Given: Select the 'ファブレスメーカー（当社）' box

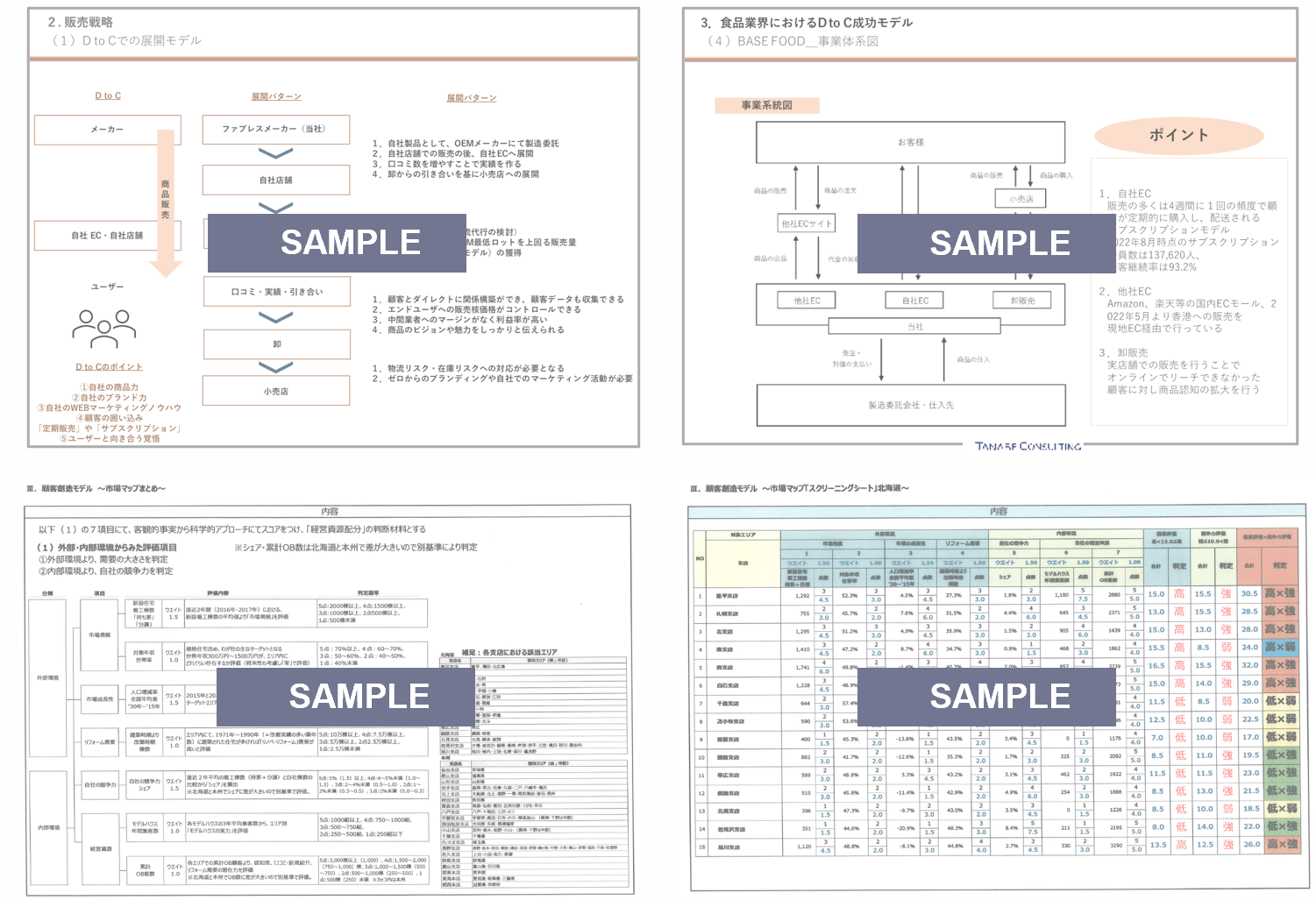Looking at the screenshot, I should pyautogui.click(x=276, y=129).
